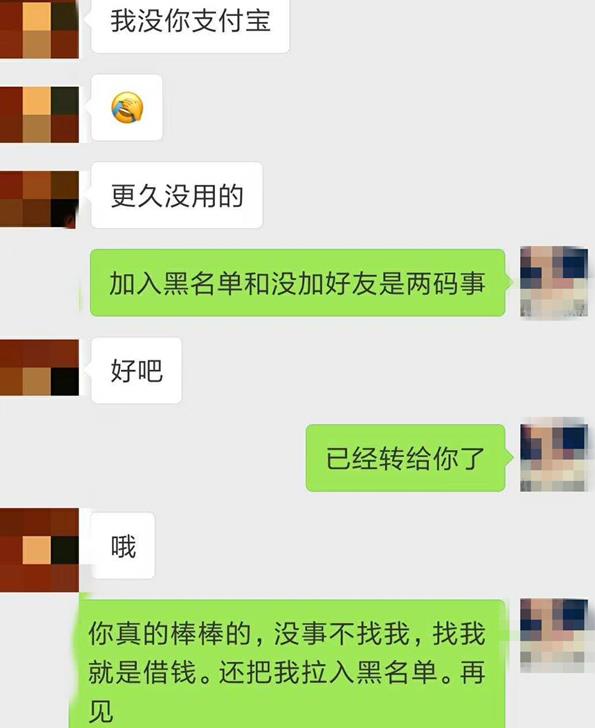Tap the contact avatar beside 我没你支付宝

pyautogui.click(x=39, y=29)
